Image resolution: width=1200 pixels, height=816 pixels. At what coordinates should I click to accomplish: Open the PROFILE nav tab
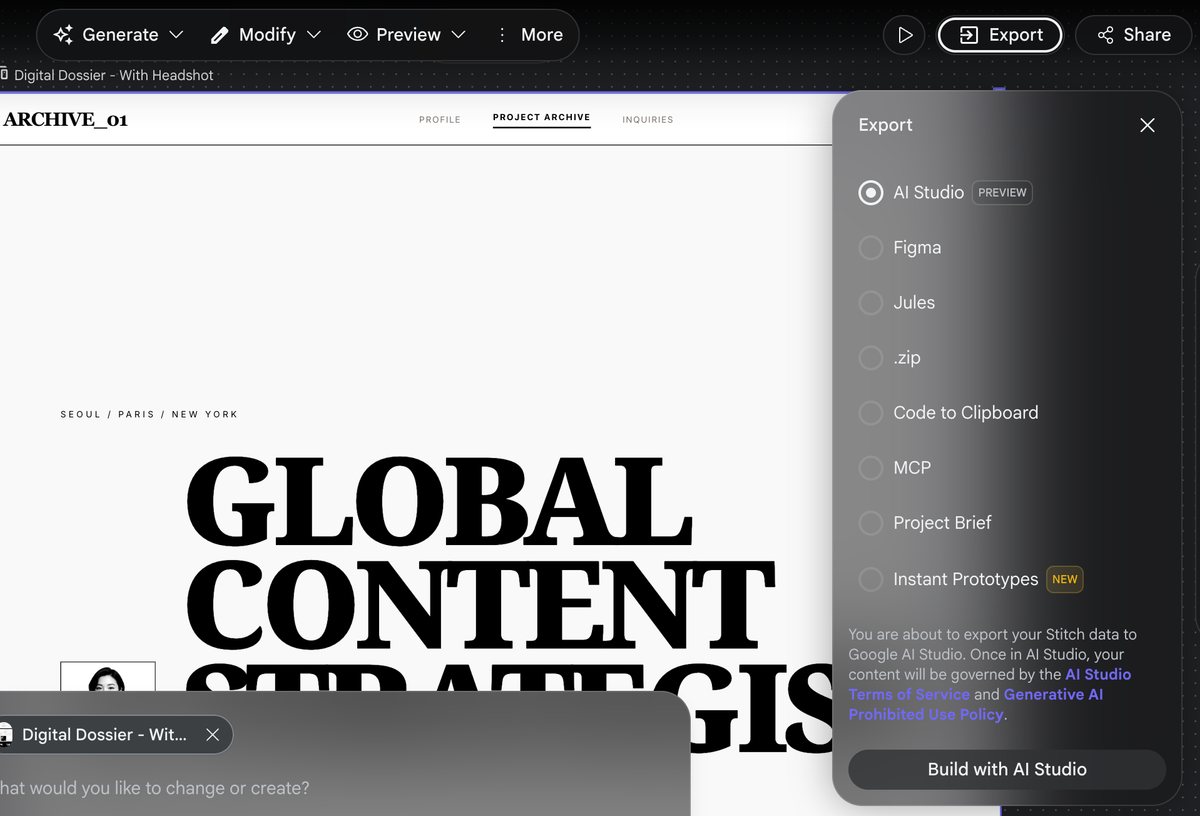(x=440, y=120)
